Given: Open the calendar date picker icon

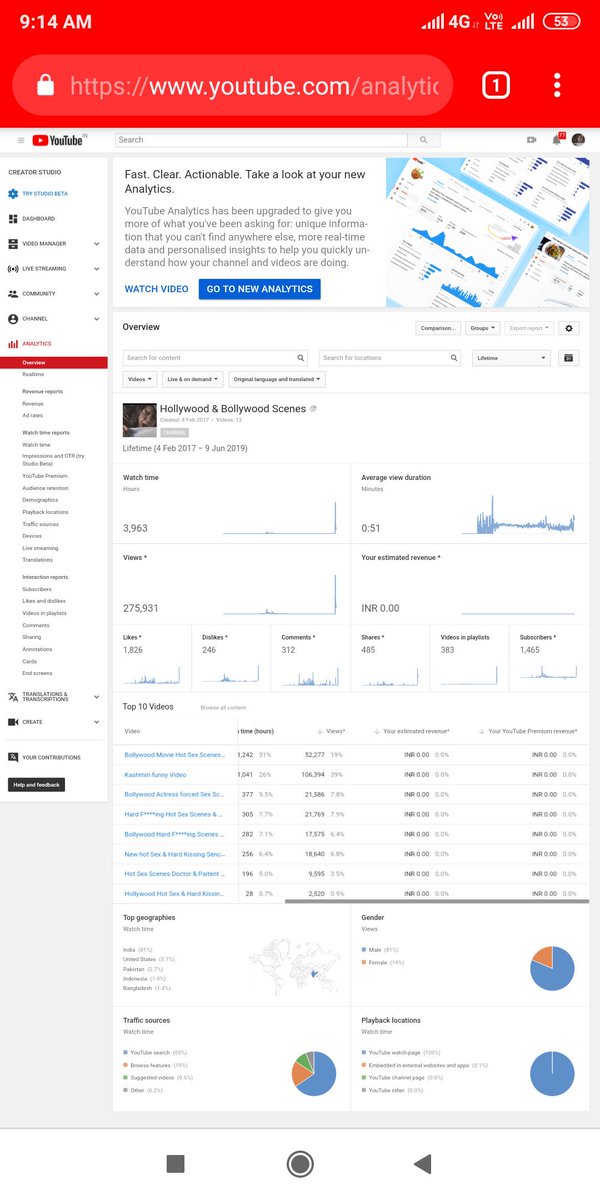Looking at the screenshot, I should [570, 357].
